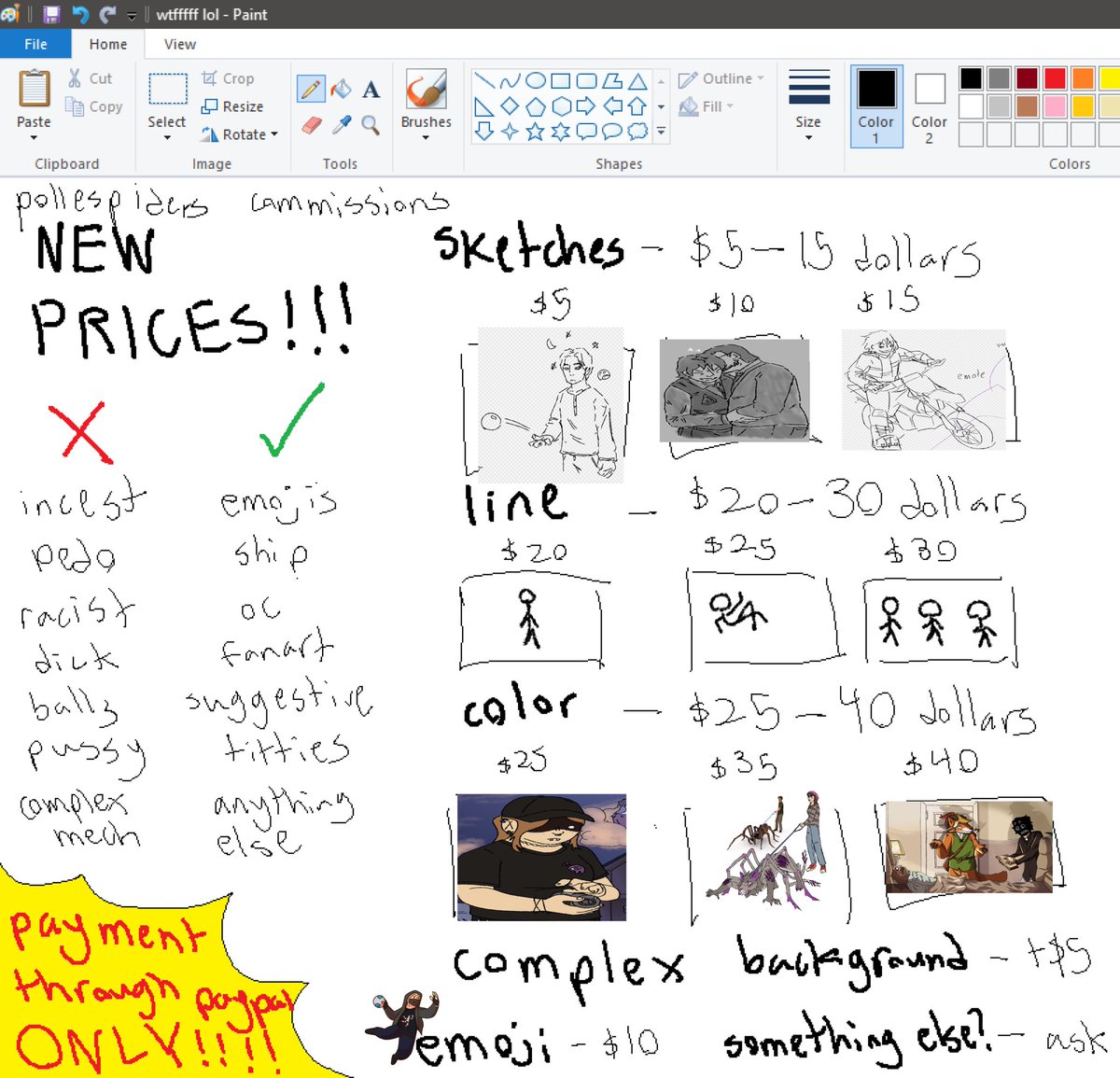Choose the Cloud callout shape

(x=637, y=131)
